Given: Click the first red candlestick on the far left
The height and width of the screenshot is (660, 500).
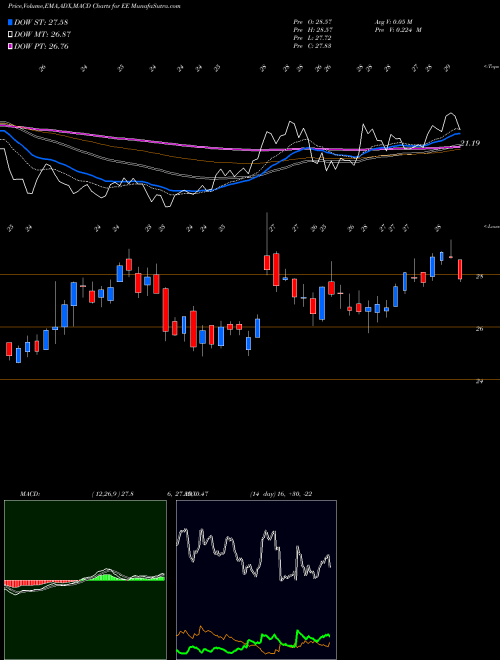Looking at the screenshot, I should 9,349.
